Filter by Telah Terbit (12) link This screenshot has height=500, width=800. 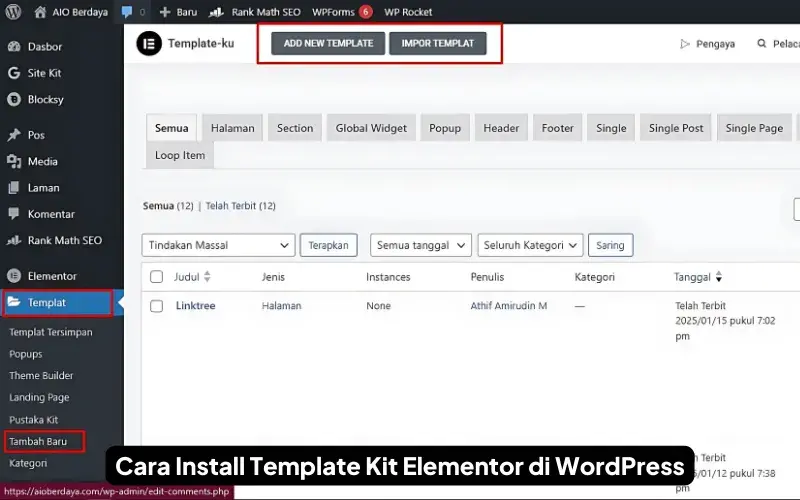[240, 206]
